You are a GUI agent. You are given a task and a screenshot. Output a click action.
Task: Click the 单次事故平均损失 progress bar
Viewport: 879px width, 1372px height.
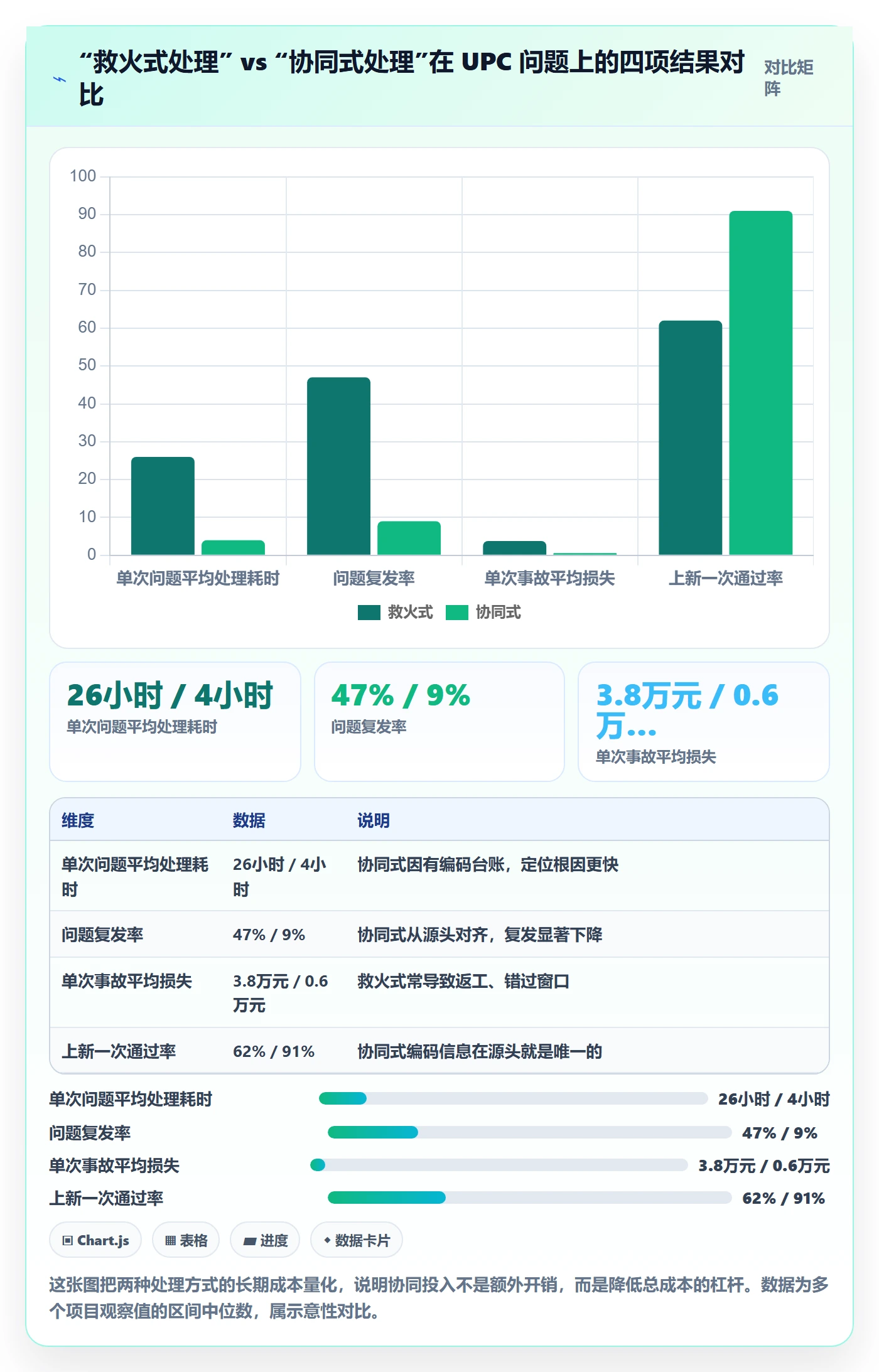499,1165
